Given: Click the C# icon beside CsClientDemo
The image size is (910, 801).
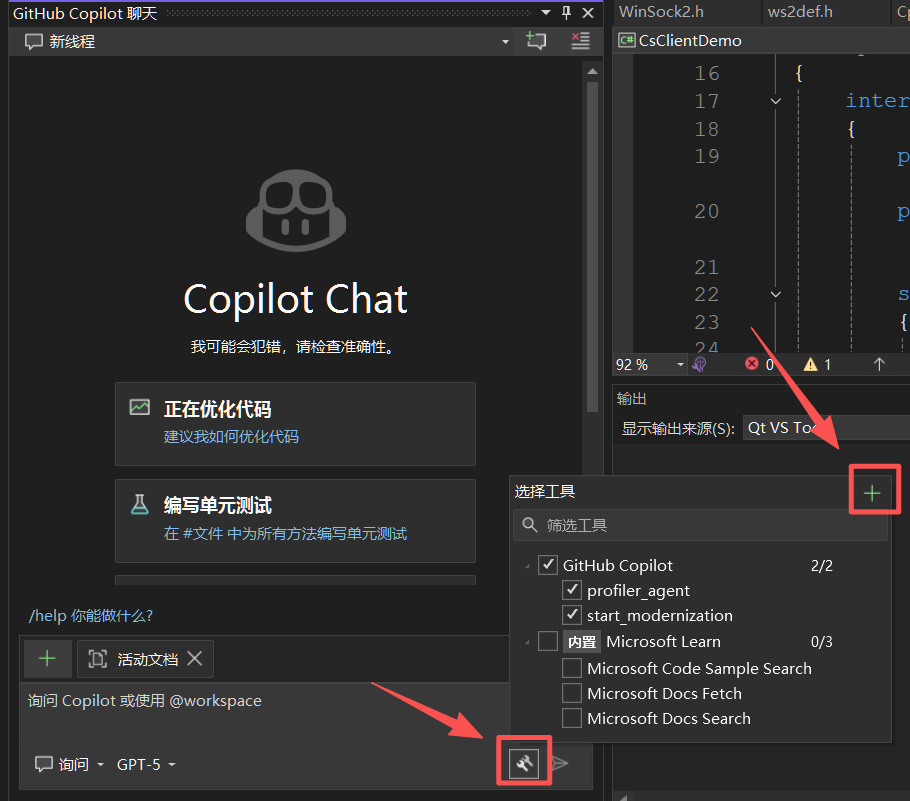Looking at the screenshot, I should (627, 40).
